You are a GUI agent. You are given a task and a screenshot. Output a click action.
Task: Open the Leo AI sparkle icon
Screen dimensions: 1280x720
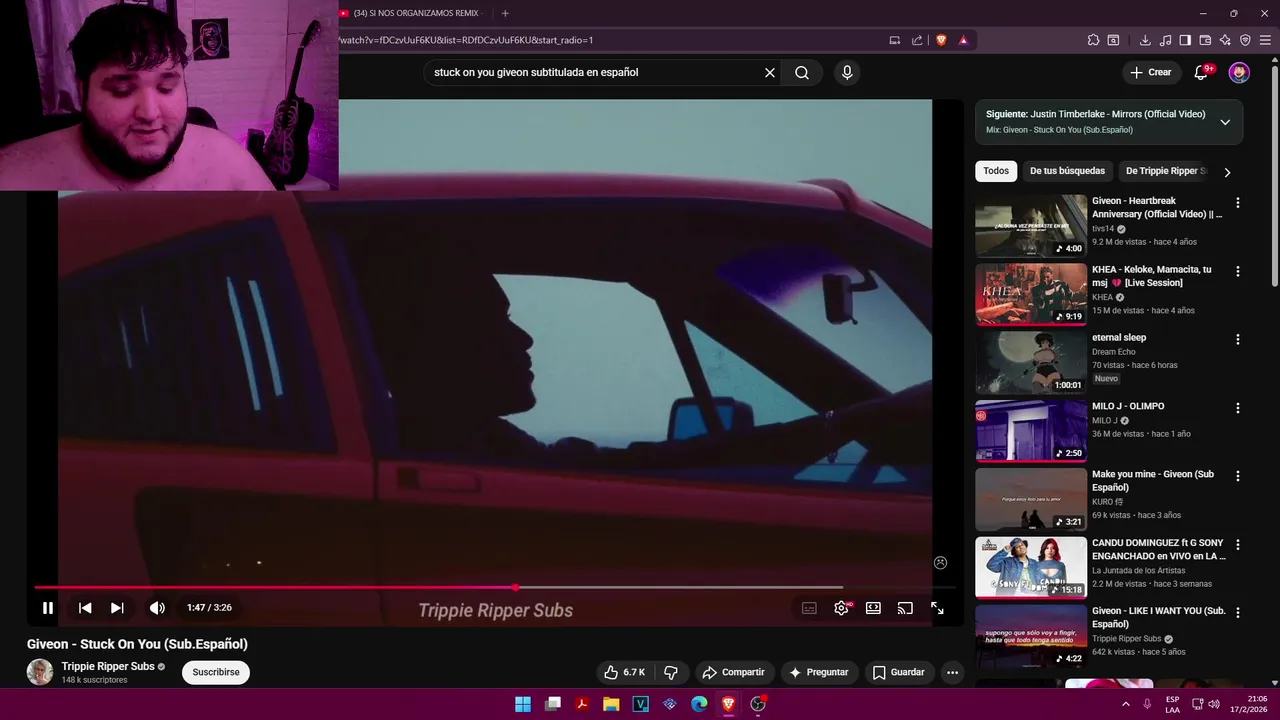tap(1225, 40)
